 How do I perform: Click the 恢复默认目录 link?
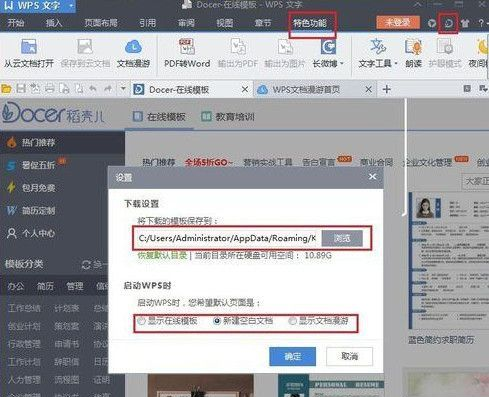pos(162,256)
